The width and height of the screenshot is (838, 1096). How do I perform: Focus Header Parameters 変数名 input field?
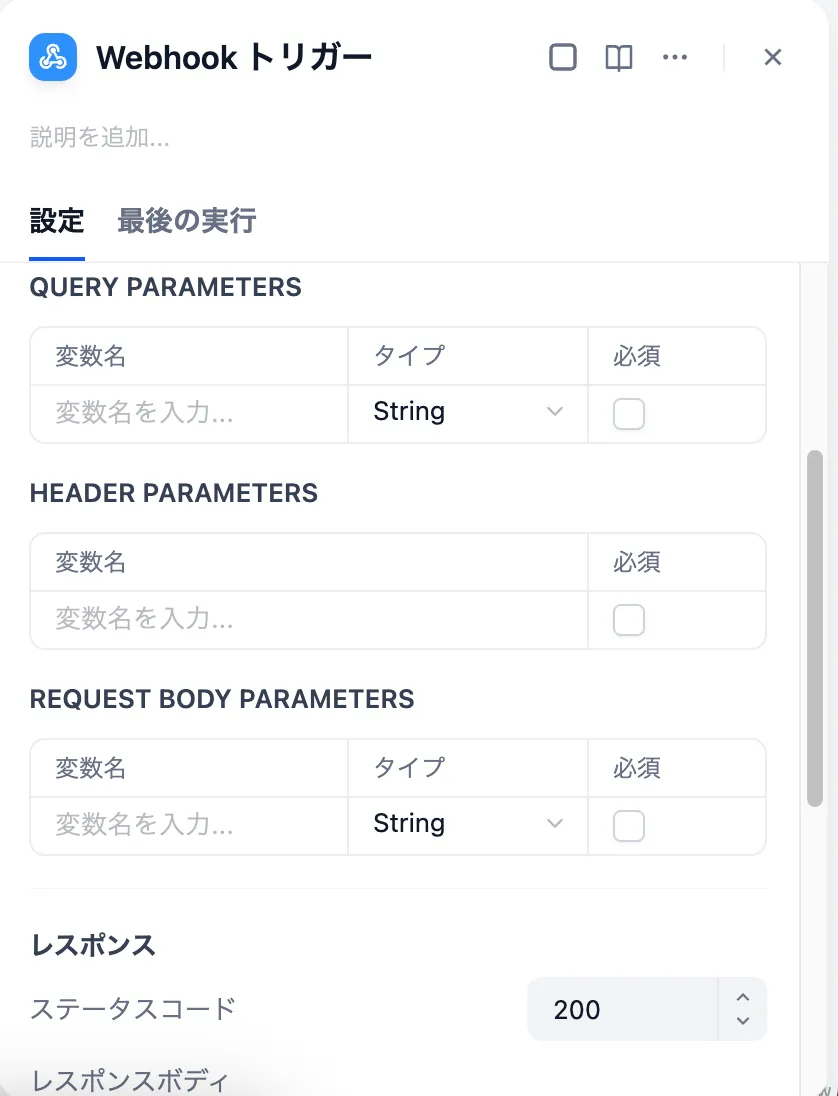pyautogui.click(x=308, y=619)
